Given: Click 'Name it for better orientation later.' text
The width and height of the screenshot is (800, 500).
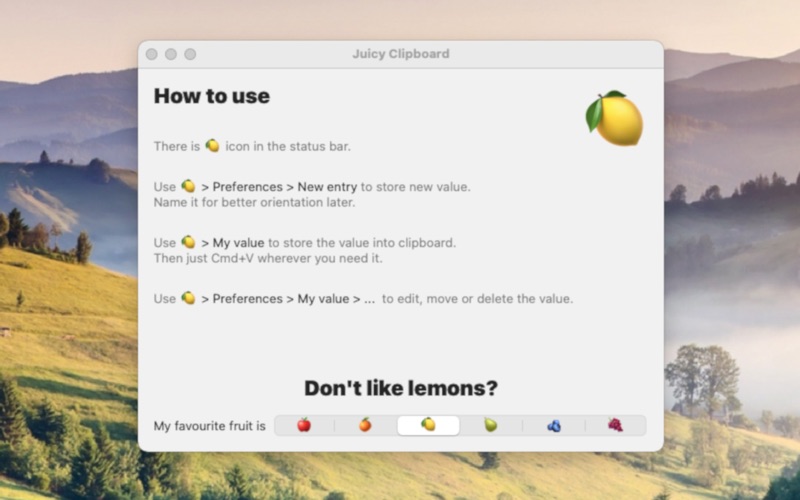Looking at the screenshot, I should (x=255, y=202).
